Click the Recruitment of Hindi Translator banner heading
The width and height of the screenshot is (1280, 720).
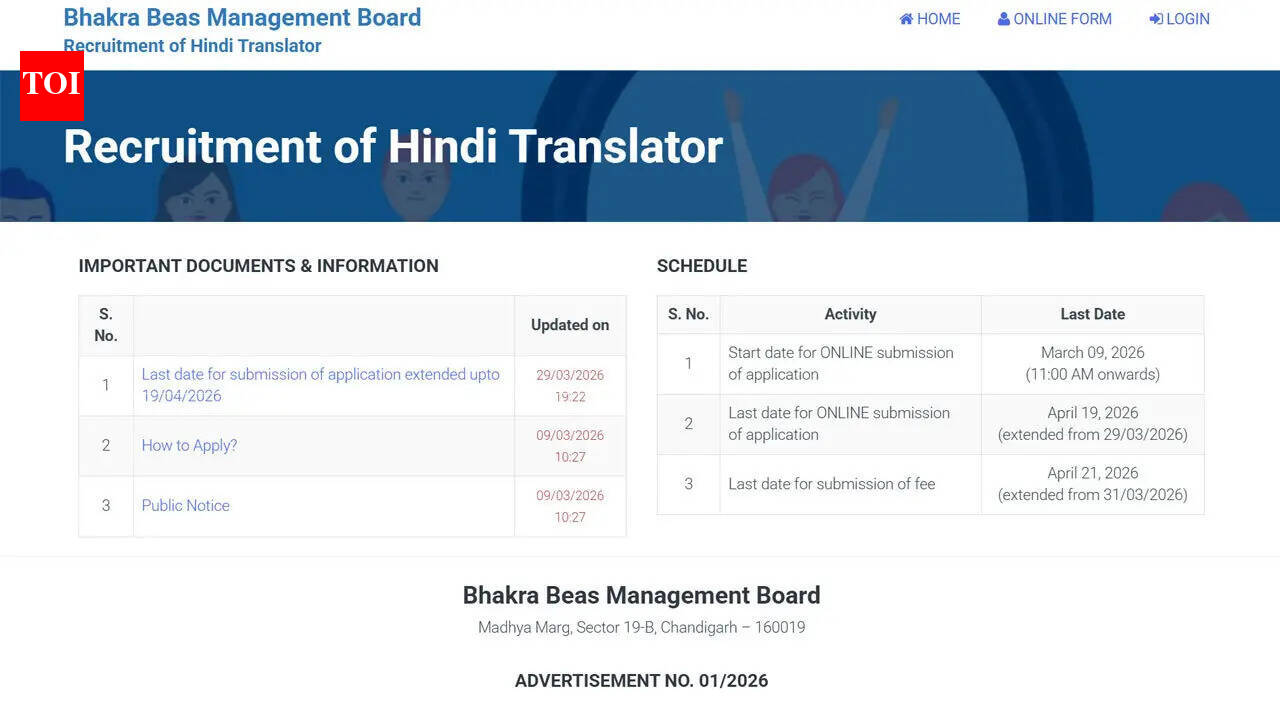coord(392,146)
